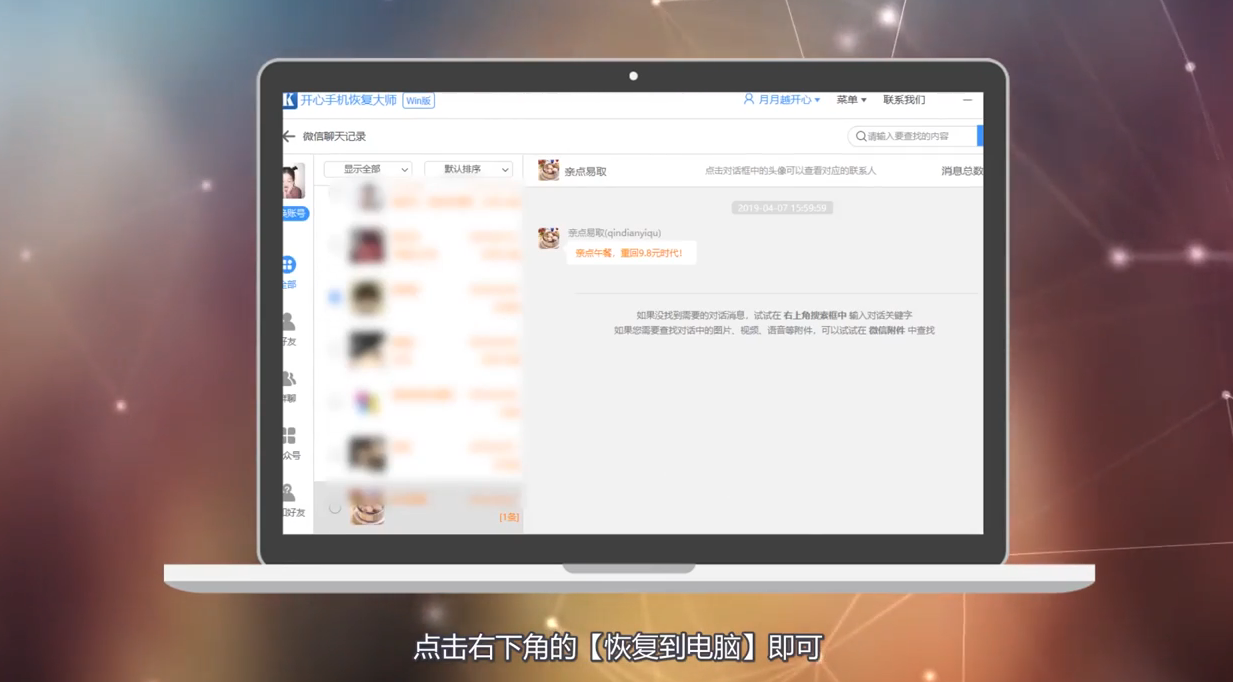
Task: Open the 好友 friends sidebar icon
Action: point(288,322)
